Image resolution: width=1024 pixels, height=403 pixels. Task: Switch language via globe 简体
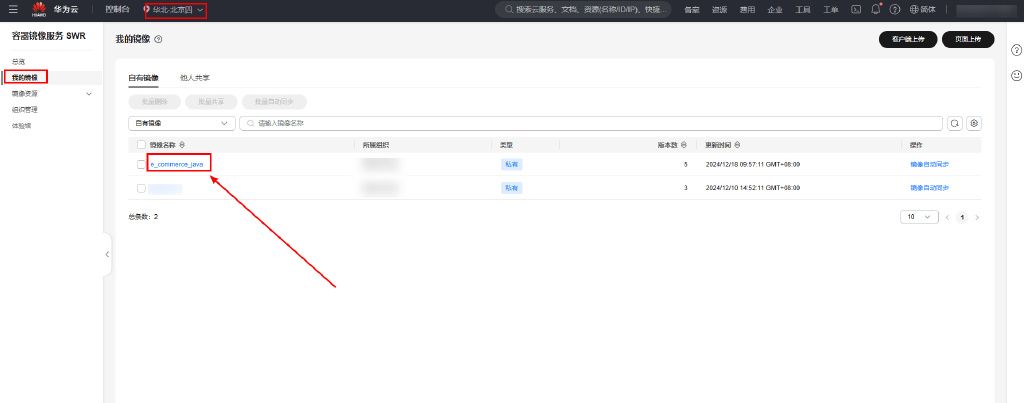pyautogui.click(x=923, y=10)
